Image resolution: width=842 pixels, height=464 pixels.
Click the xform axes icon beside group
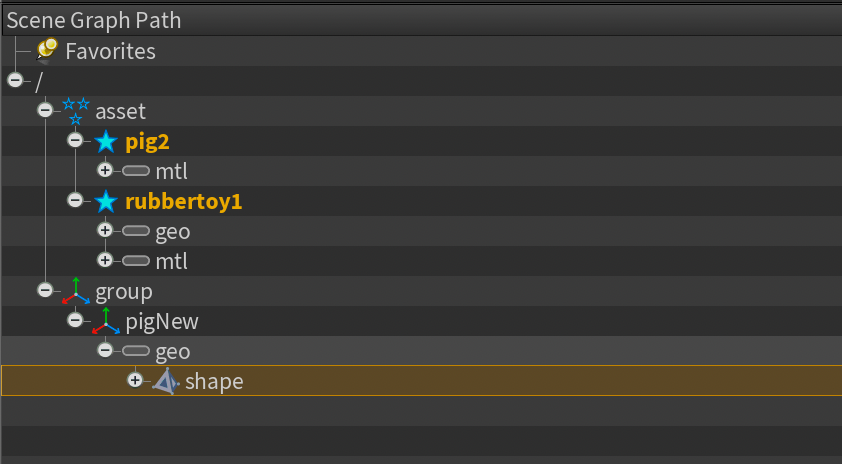(76, 292)
